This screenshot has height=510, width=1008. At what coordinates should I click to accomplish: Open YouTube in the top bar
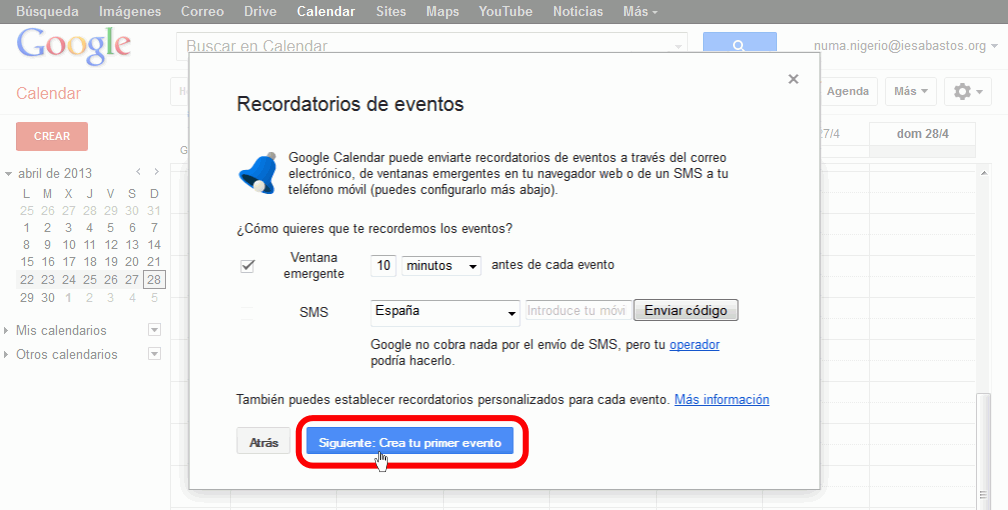pos(506,11)
